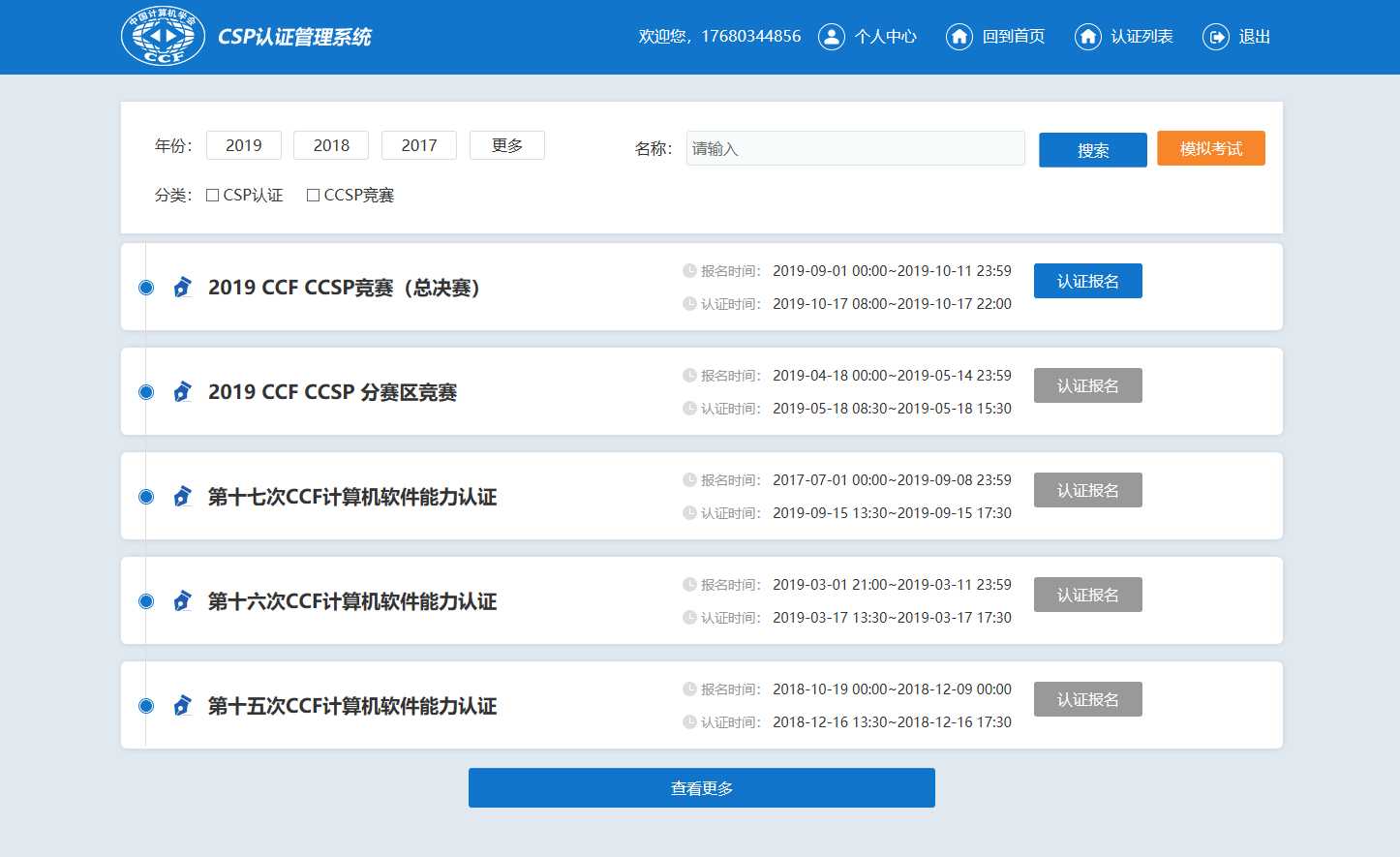This screenshot has height=857, width=1400.
Task: Click clock icon by 报名时间 2018-10-19
Action: click(x=689, y=689)
